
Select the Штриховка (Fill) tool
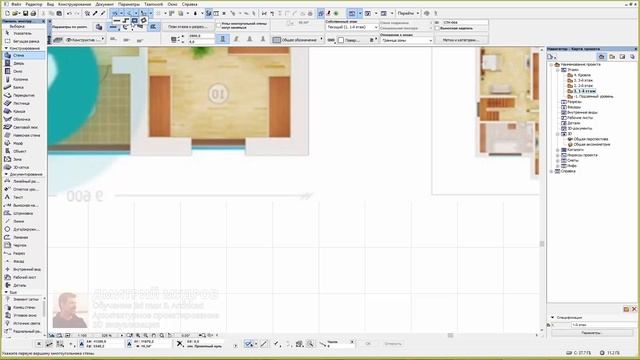[23, 213]
